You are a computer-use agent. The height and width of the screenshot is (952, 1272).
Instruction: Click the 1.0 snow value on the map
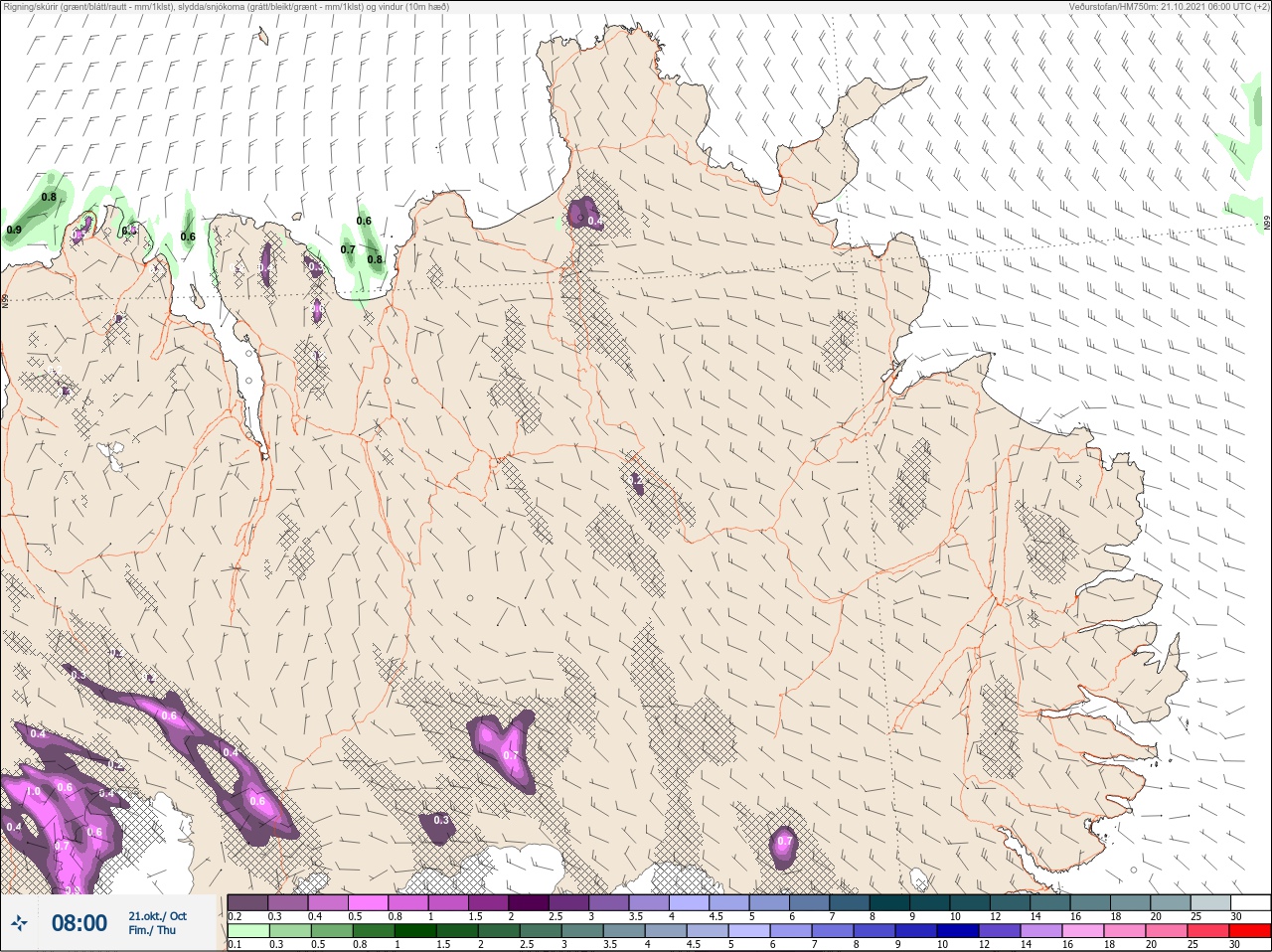click(x=33, y=792)
